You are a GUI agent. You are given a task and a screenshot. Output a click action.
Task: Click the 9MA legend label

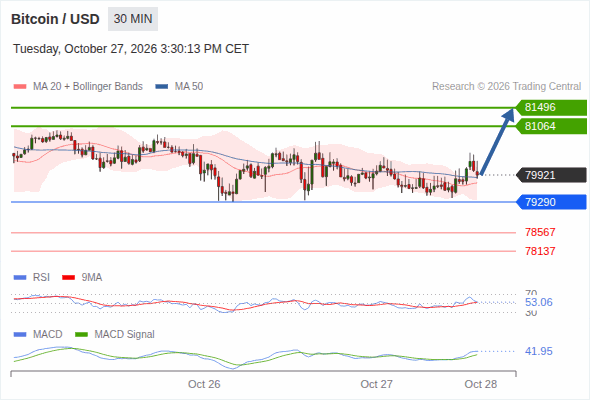coord(92,277)
